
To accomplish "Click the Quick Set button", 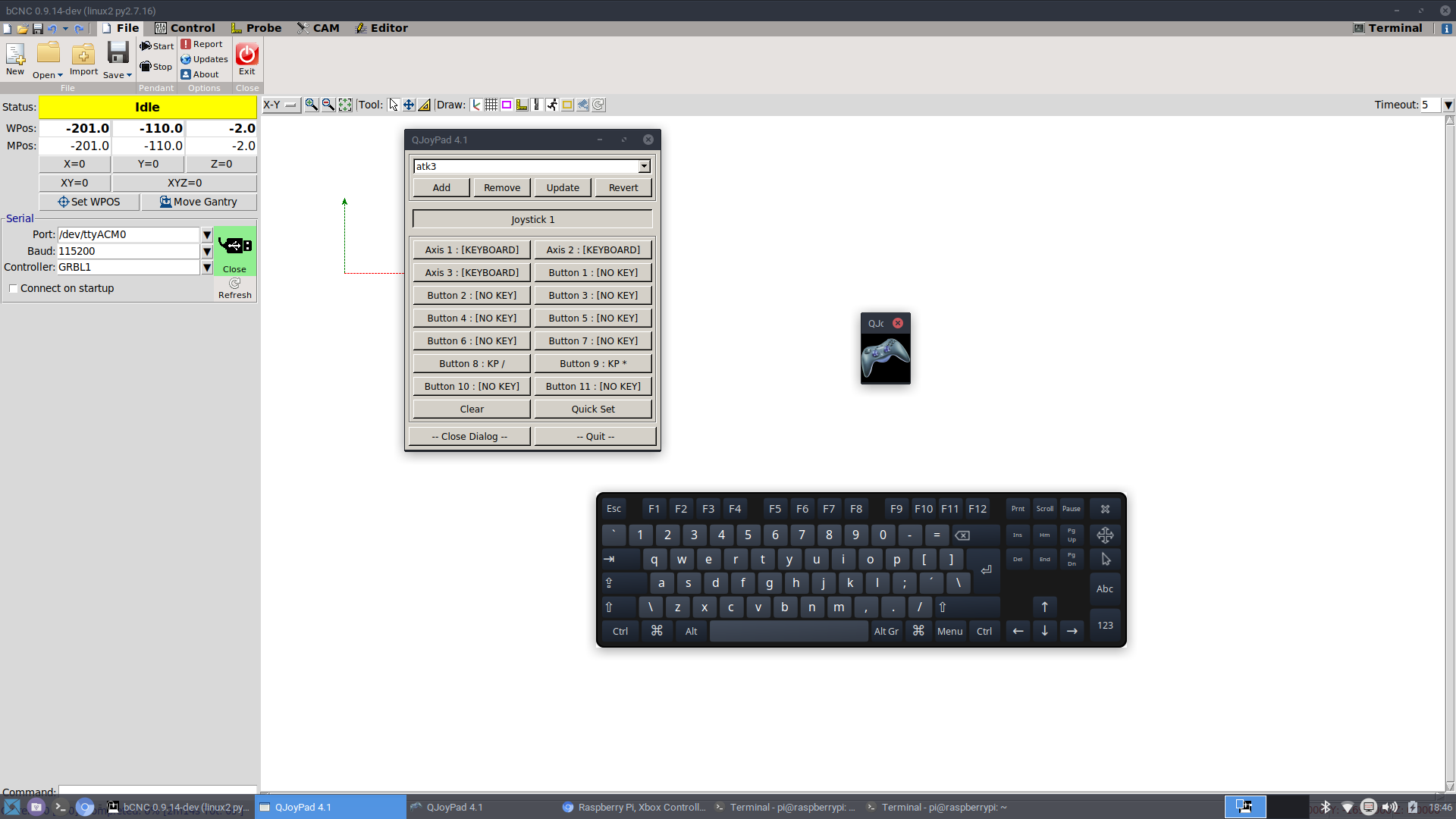I will [593, 409].
